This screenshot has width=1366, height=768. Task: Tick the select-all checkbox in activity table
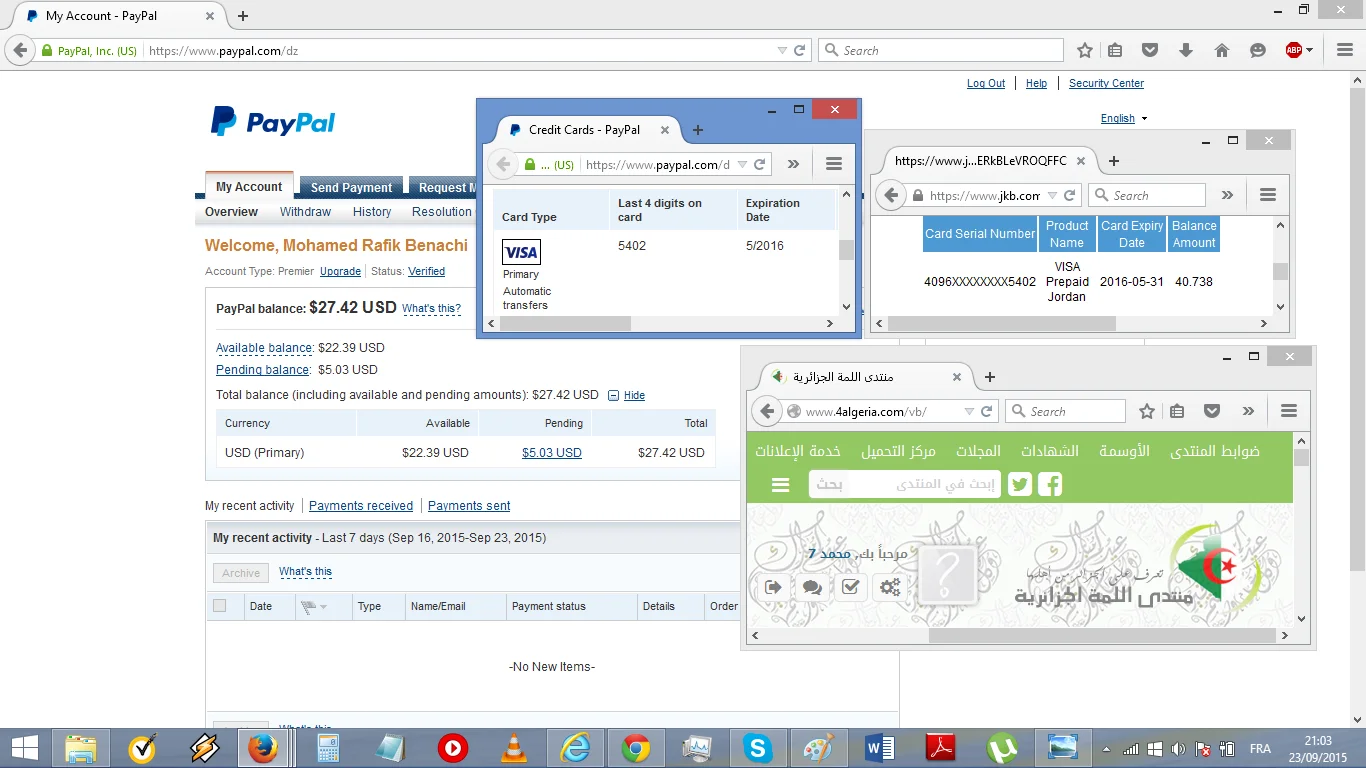point(220,606)
